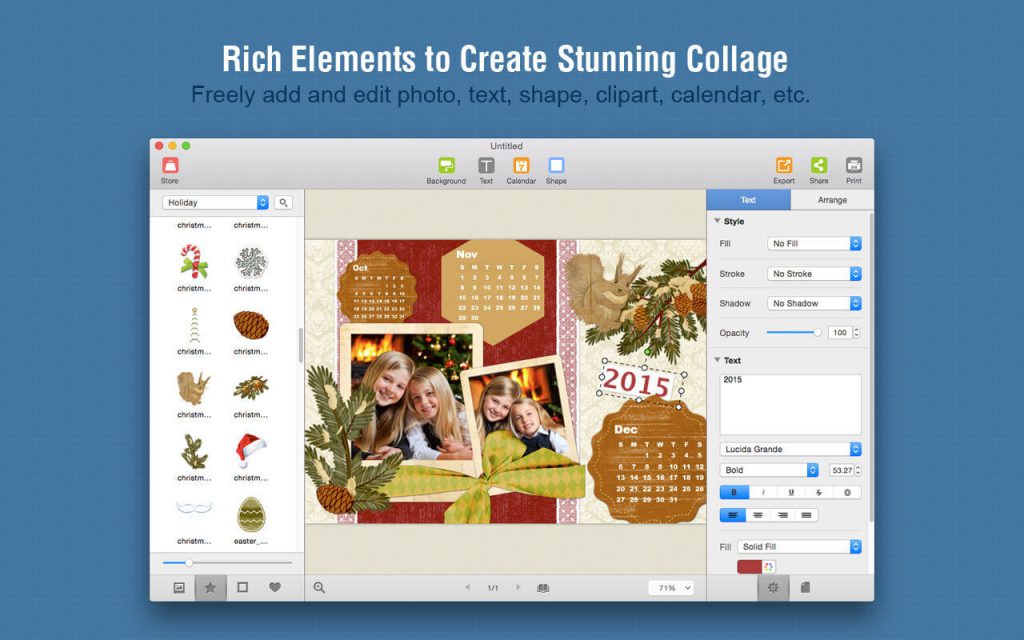Print the current project
1024x640 pixels.
tap(853, 166)
